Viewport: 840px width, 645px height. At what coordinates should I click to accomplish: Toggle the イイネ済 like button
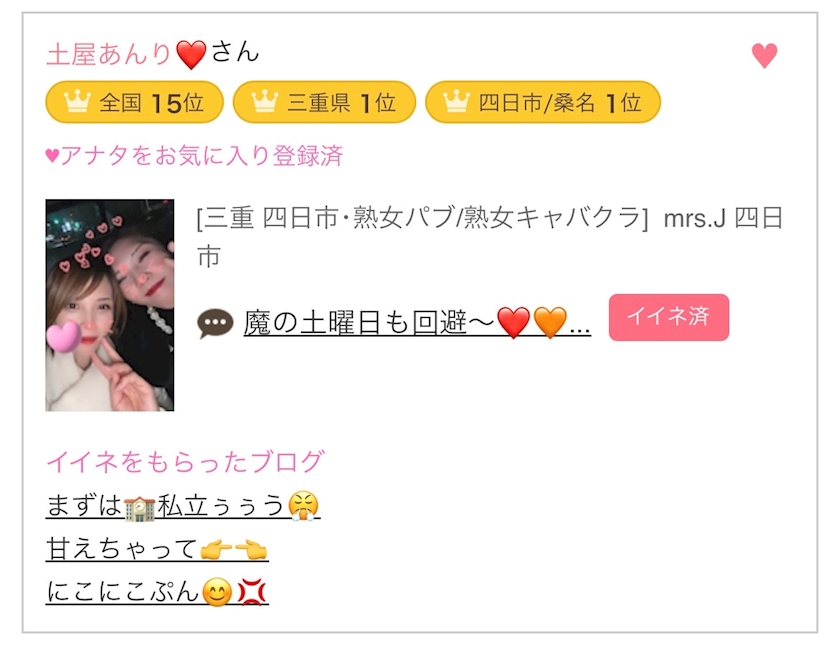pyautogui.click(x=669, y=317)
